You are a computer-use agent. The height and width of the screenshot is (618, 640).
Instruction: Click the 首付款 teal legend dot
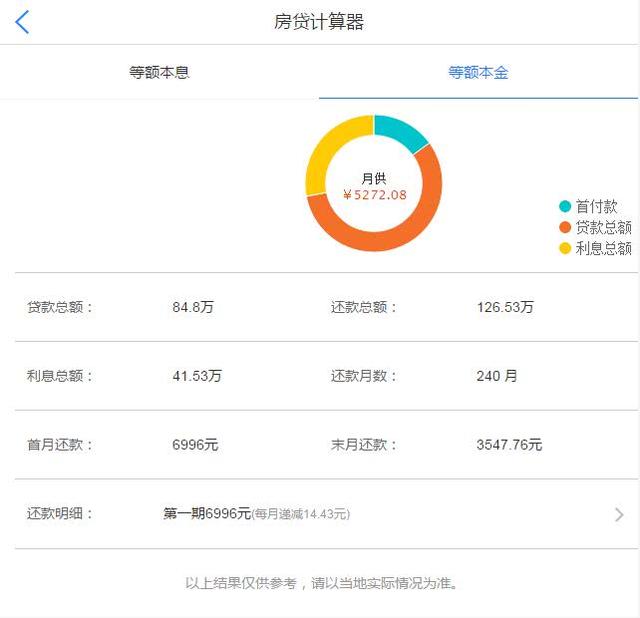pyautogui.click(x=565, y=207)
